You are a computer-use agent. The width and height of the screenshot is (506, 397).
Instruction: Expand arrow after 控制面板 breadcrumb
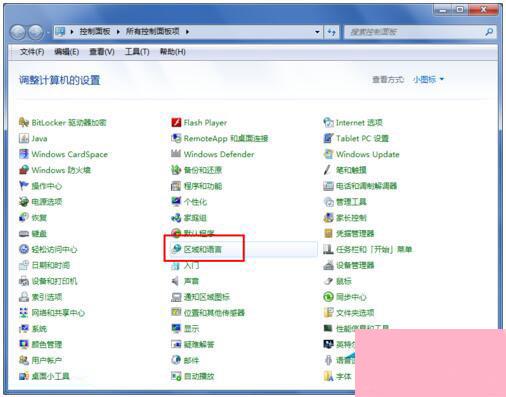point(118,32)
